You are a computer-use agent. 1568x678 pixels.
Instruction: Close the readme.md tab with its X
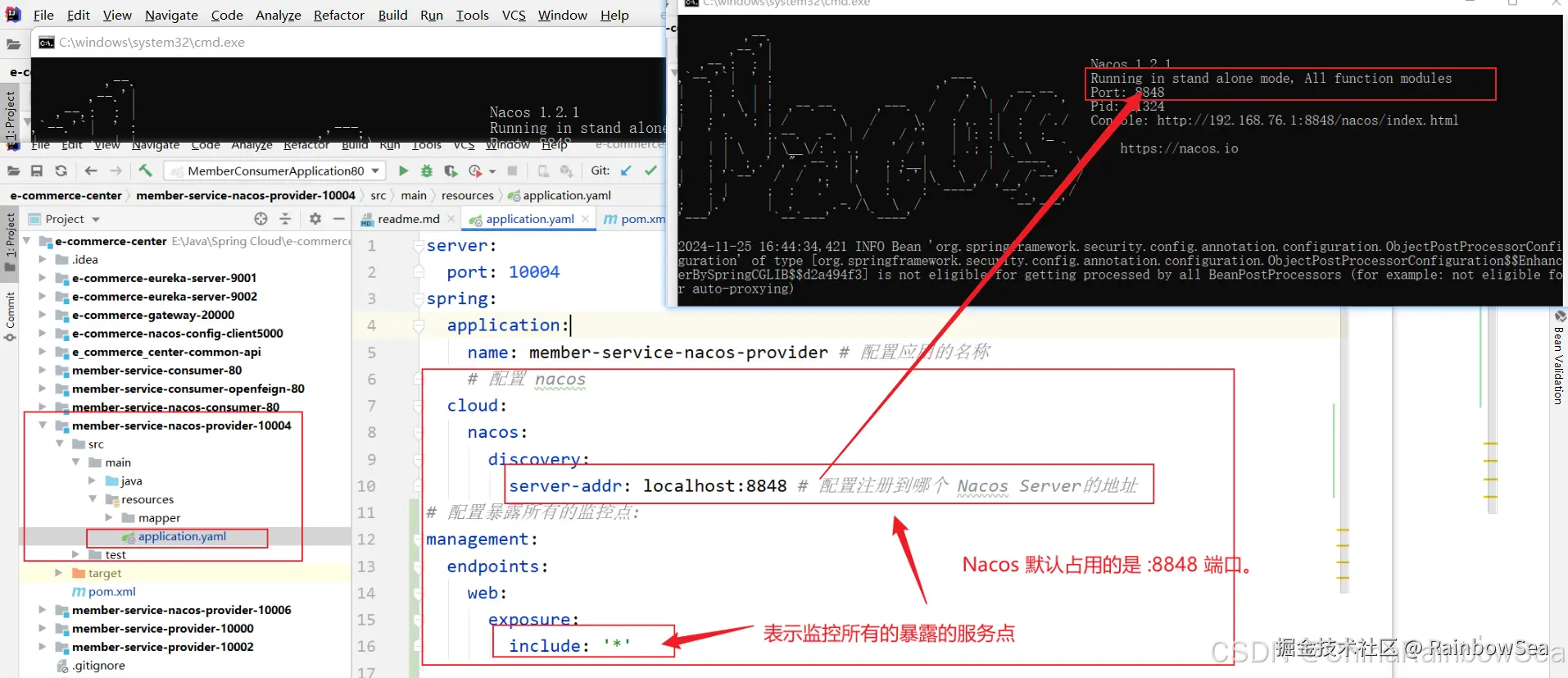tap(451, 219)
